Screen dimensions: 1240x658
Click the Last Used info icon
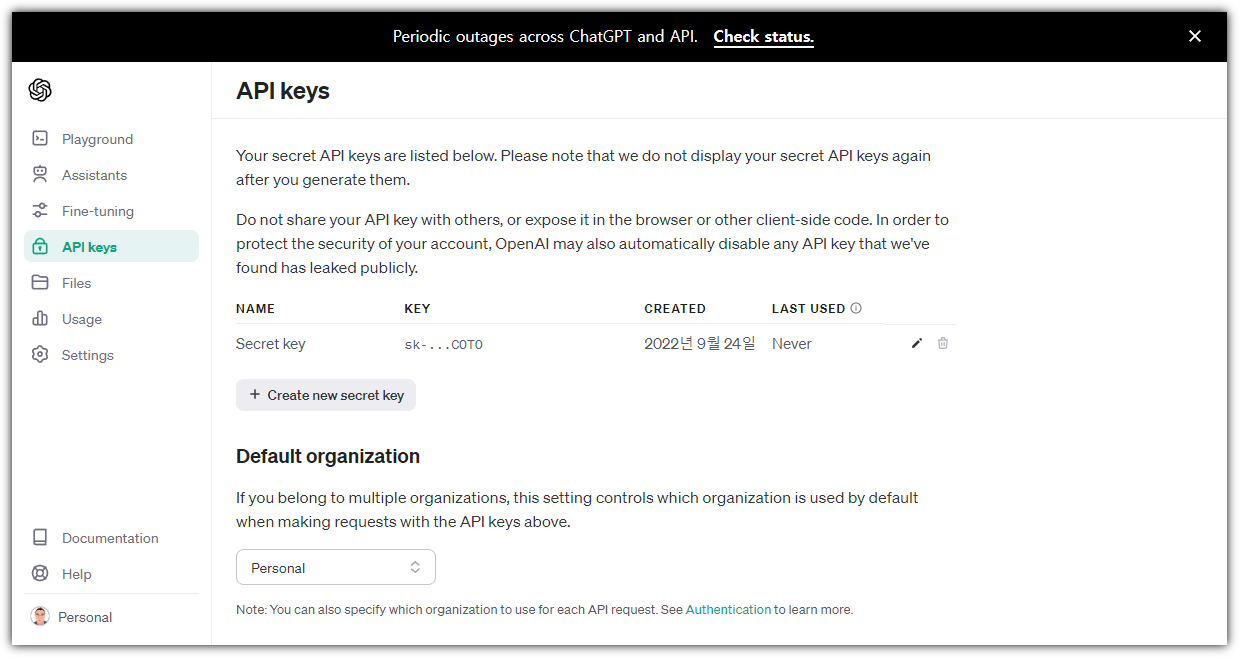(x=856, y=308)
